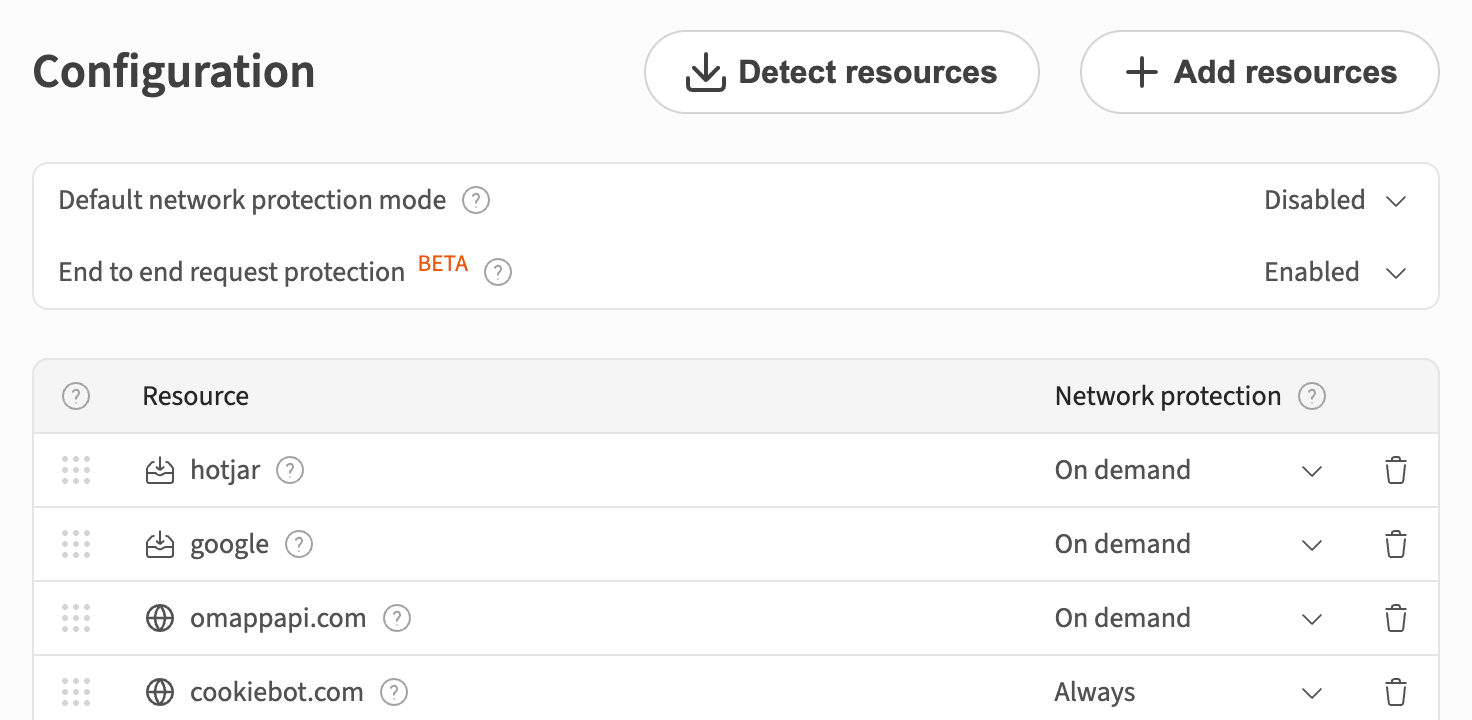Delete the hotjar resource with trash icon

(1396, 470)
